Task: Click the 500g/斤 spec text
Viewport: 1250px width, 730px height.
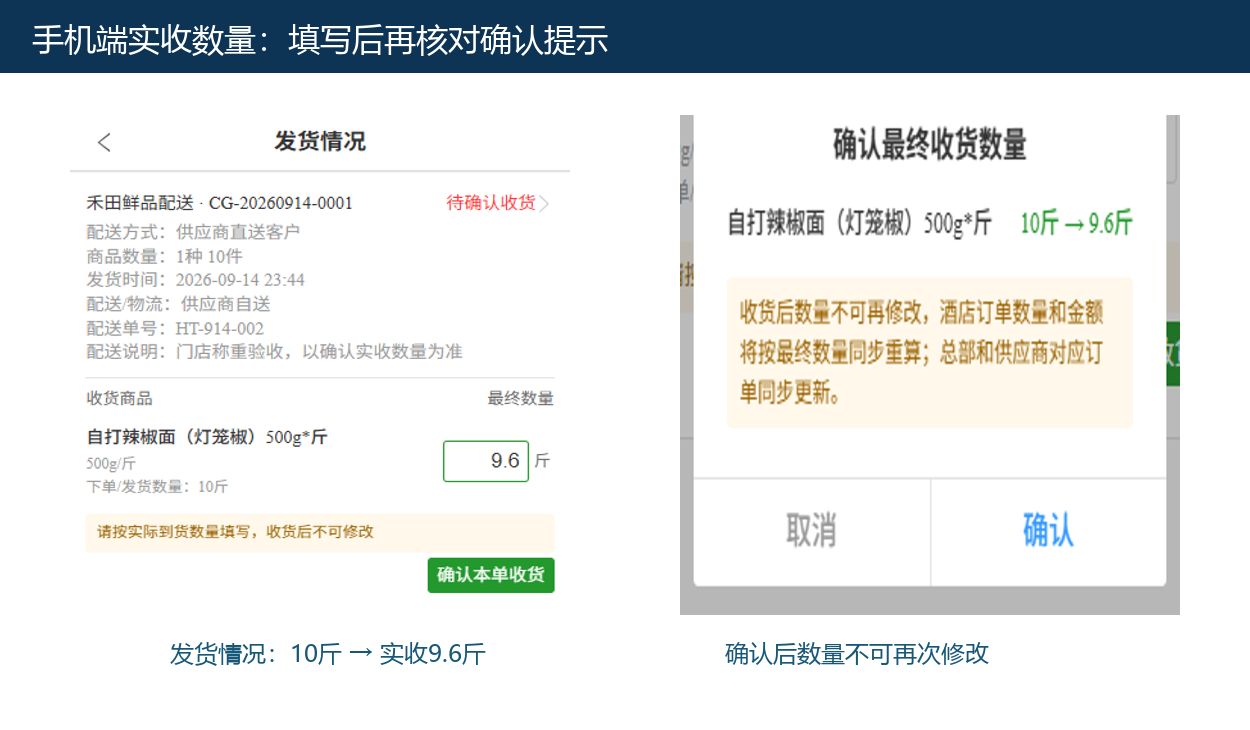Action: pos(111,464)
